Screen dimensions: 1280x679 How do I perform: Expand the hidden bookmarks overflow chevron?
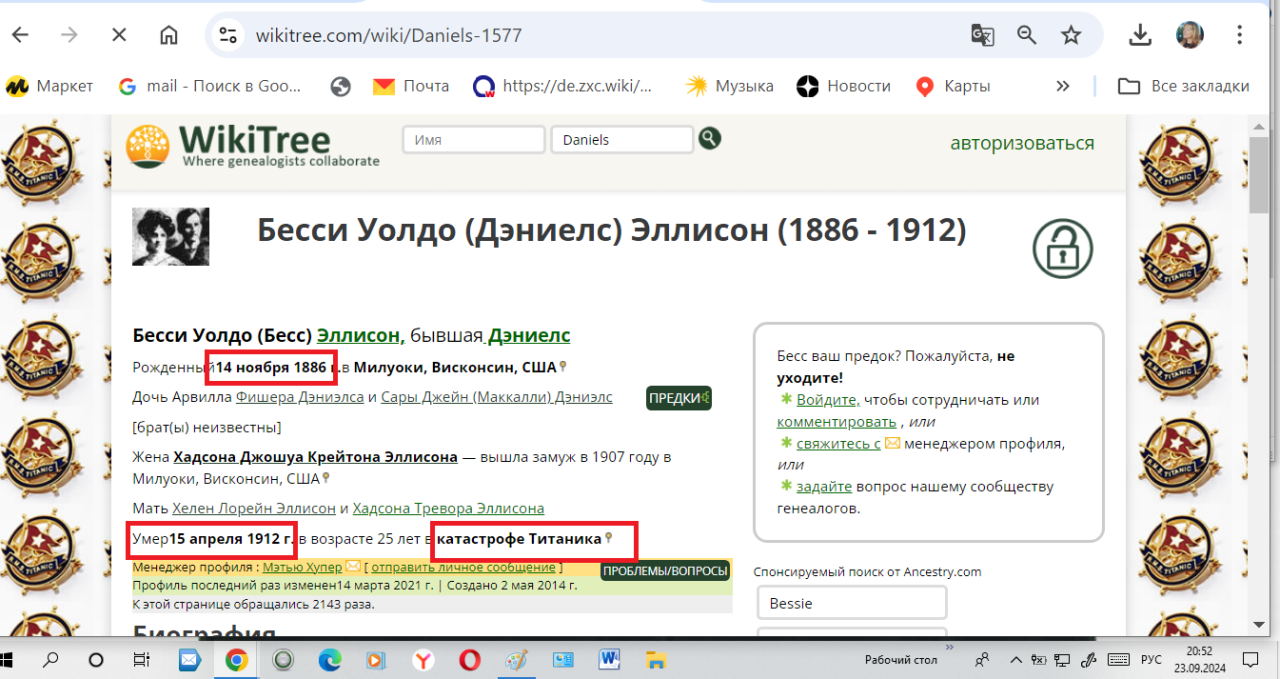[1063, 86]
